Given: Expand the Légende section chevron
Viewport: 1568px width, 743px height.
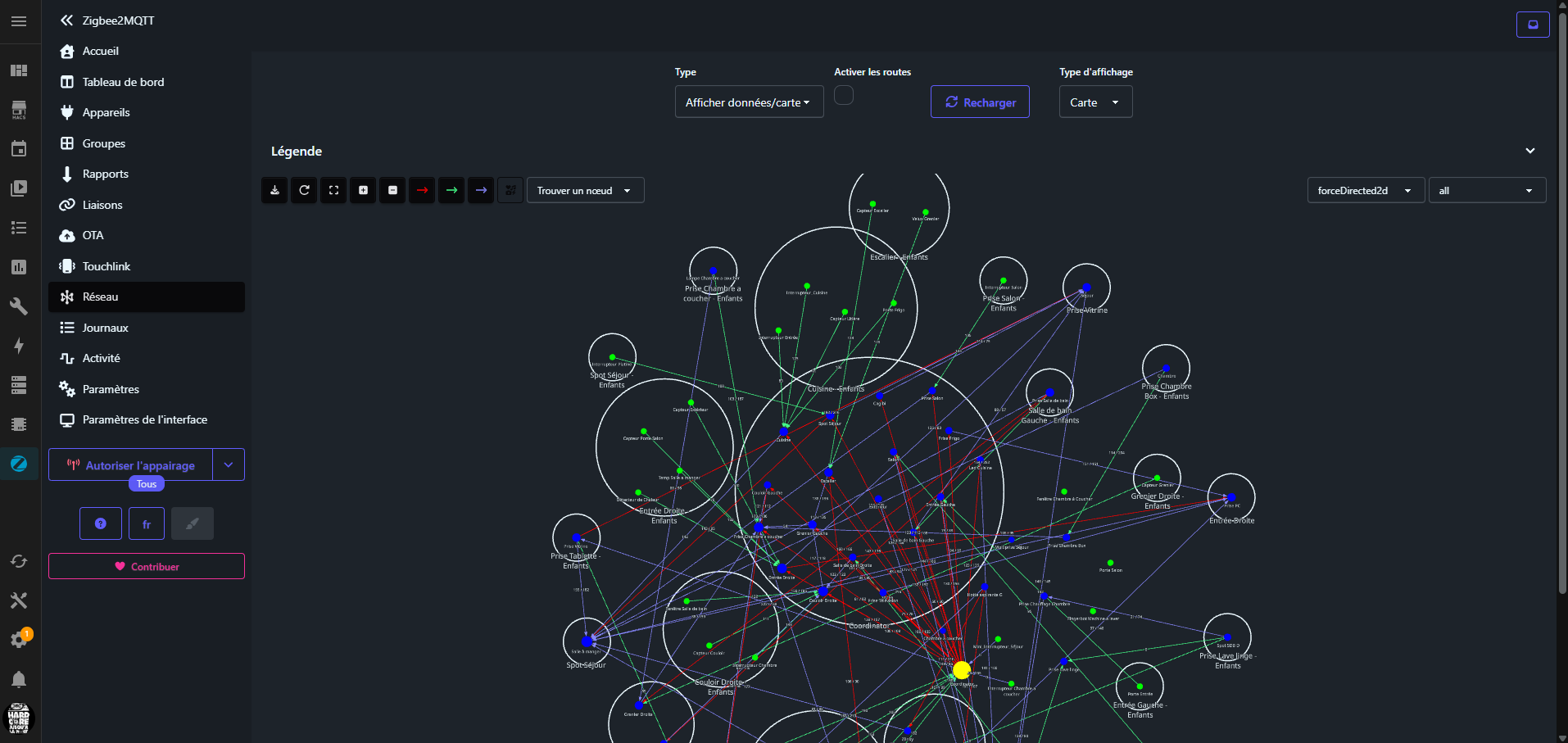Looking at the screenshot, I should pos(1529,151).
